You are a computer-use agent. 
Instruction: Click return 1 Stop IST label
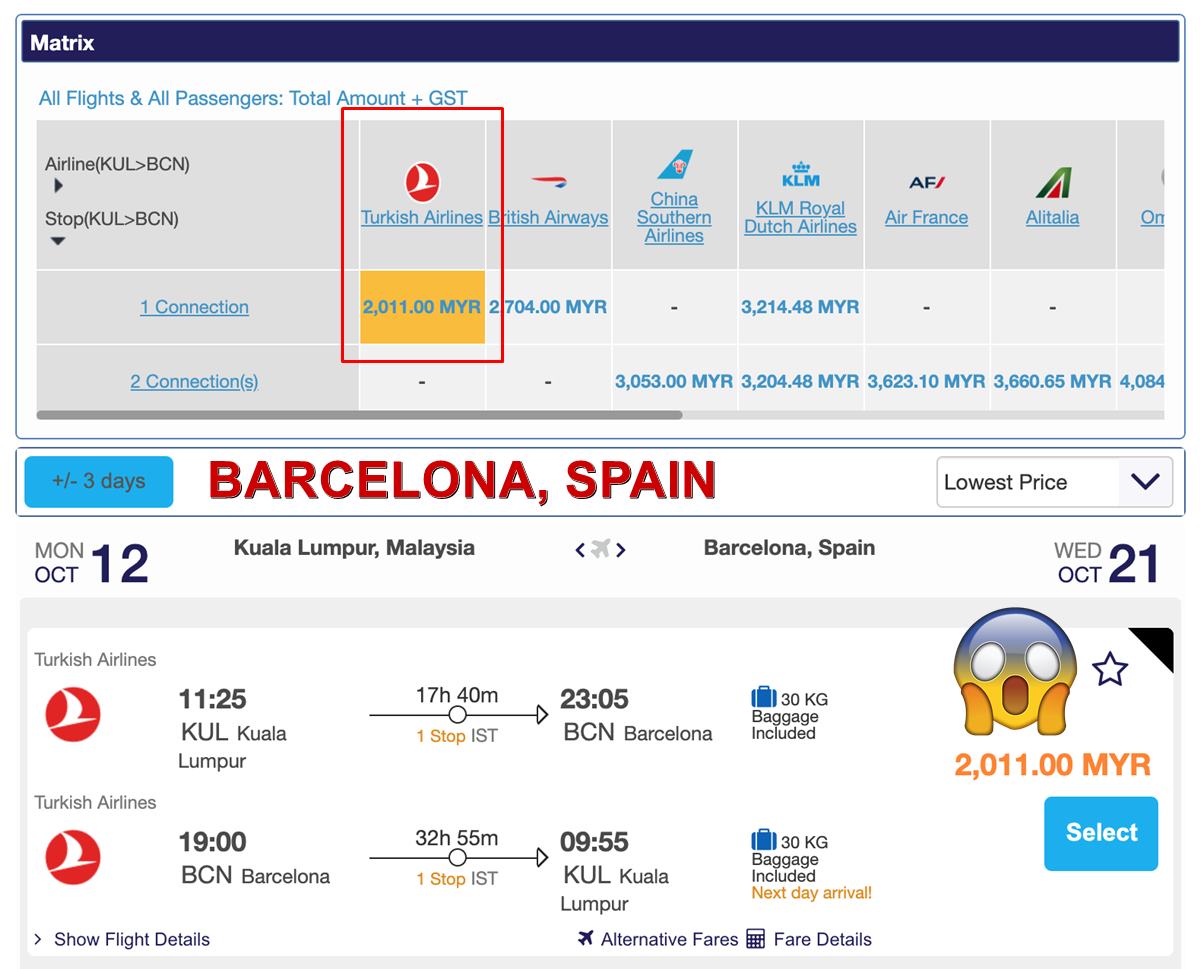click(x=457, y=879)
